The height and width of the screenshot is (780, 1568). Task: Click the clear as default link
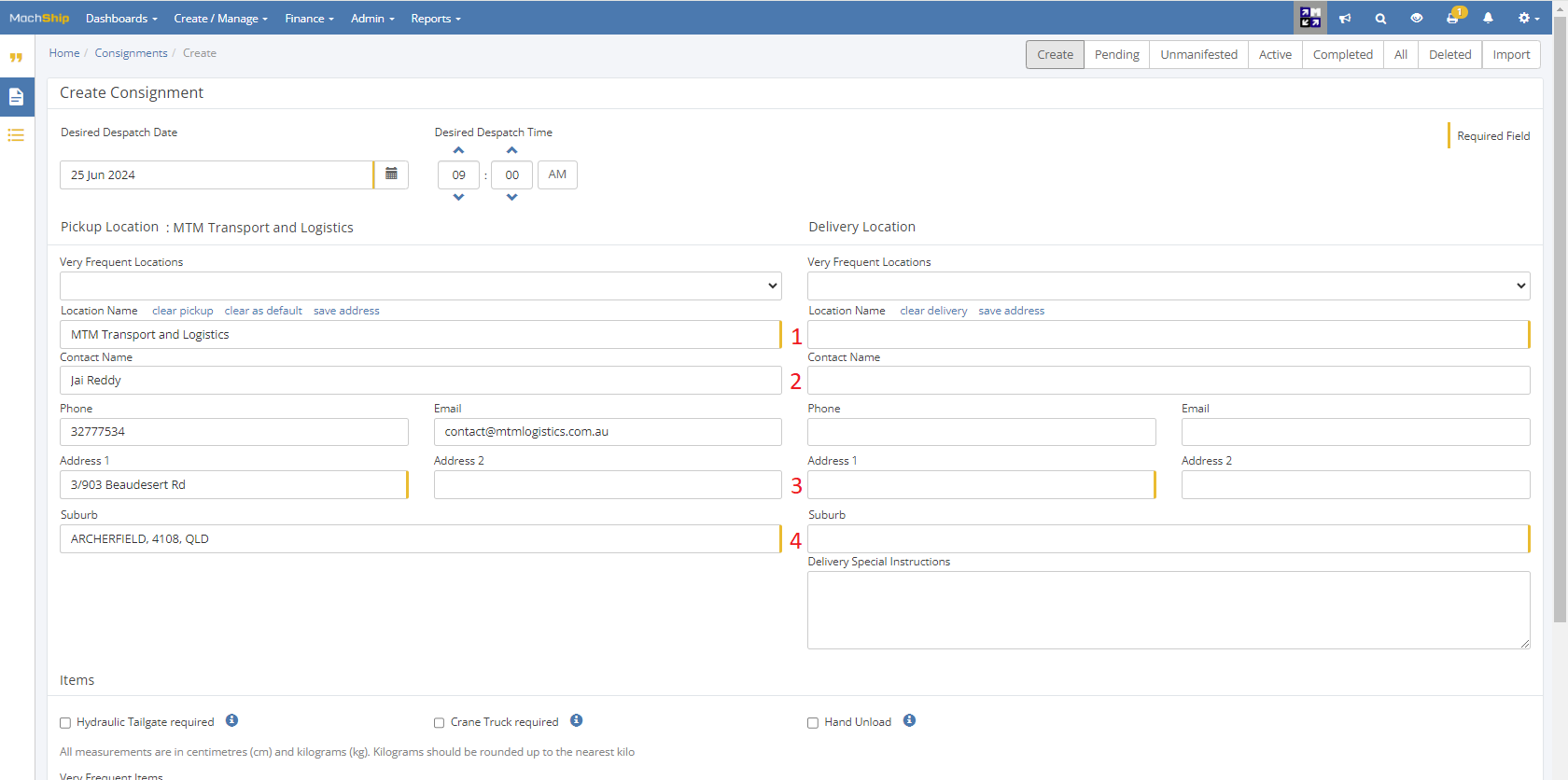click(263, 311)
